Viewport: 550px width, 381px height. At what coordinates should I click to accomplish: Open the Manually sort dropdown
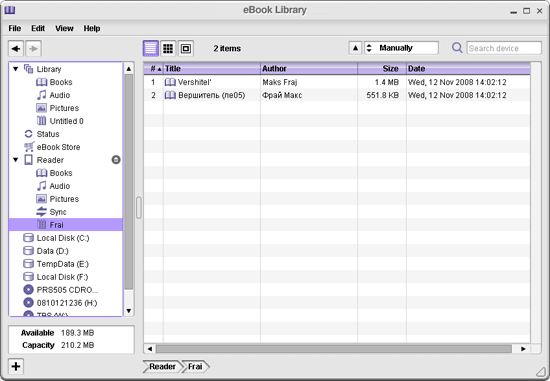point(401,48)
